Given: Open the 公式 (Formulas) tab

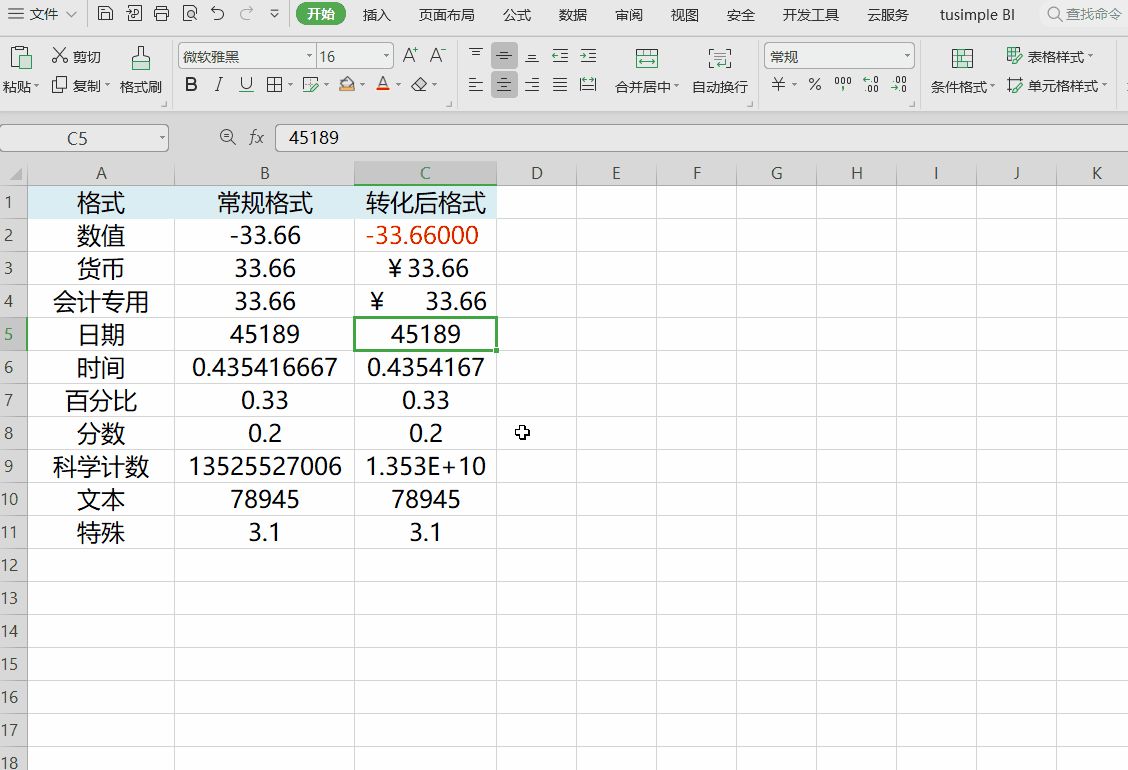Looking at the screenshot, I should pyautogui.click(x=516, y=15).
